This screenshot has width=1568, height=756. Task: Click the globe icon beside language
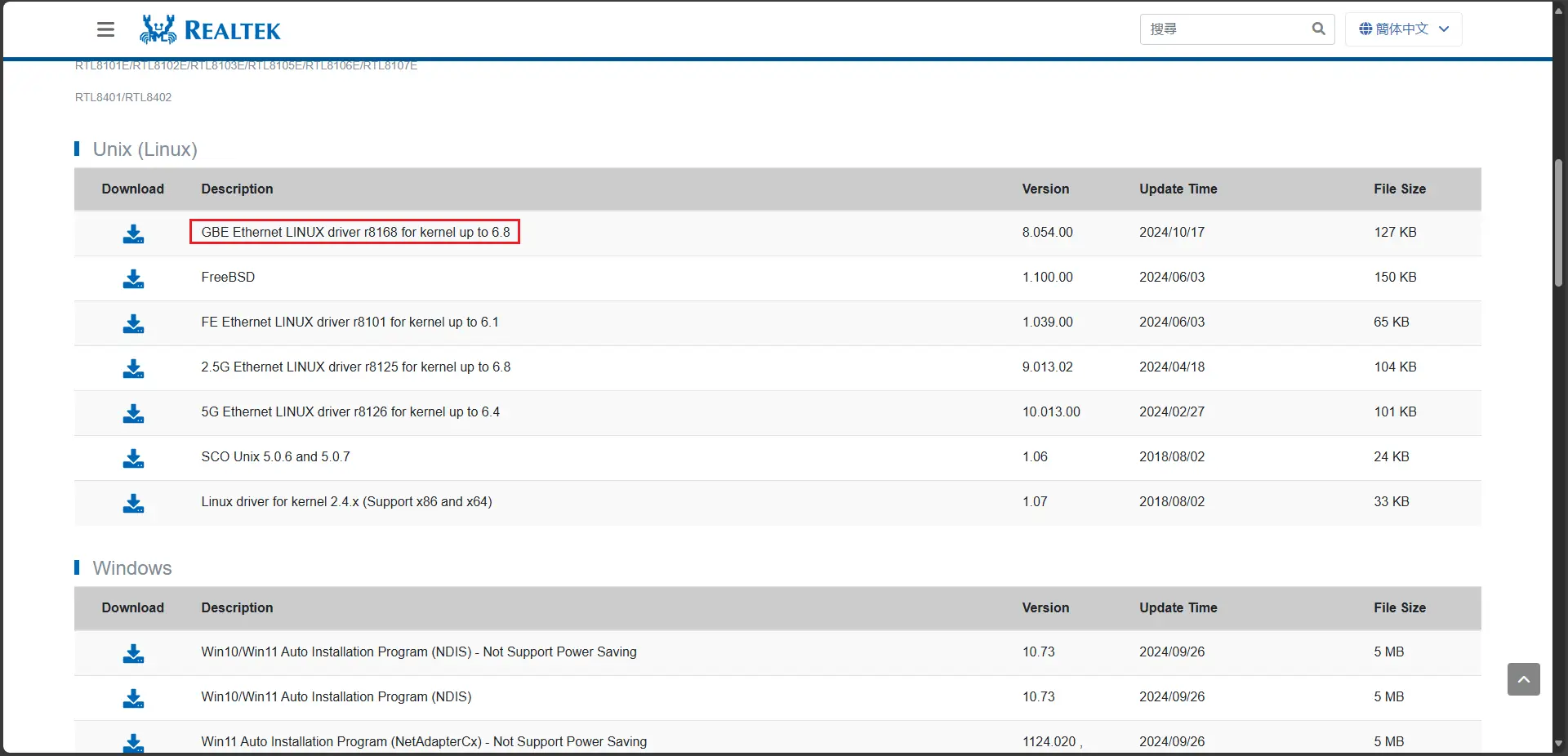point(1365,29)
